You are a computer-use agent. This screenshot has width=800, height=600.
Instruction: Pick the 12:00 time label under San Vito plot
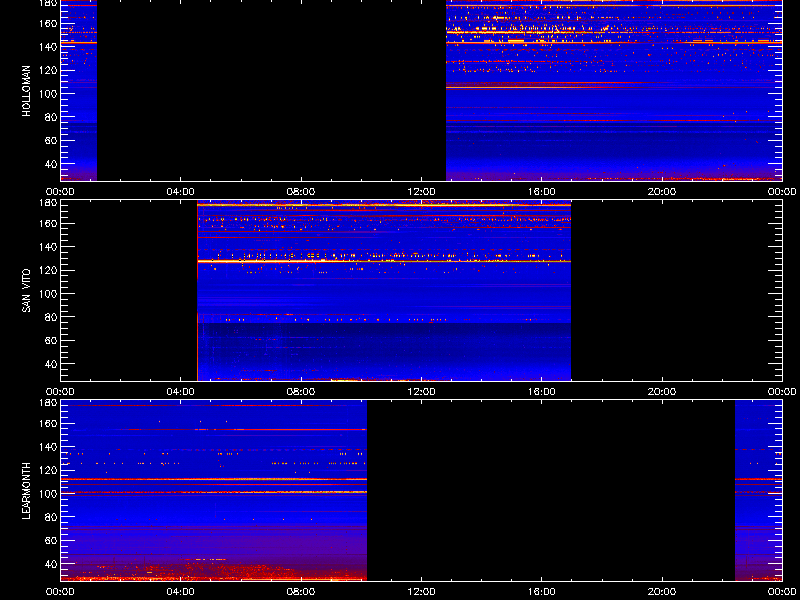[x=421, y=392]
